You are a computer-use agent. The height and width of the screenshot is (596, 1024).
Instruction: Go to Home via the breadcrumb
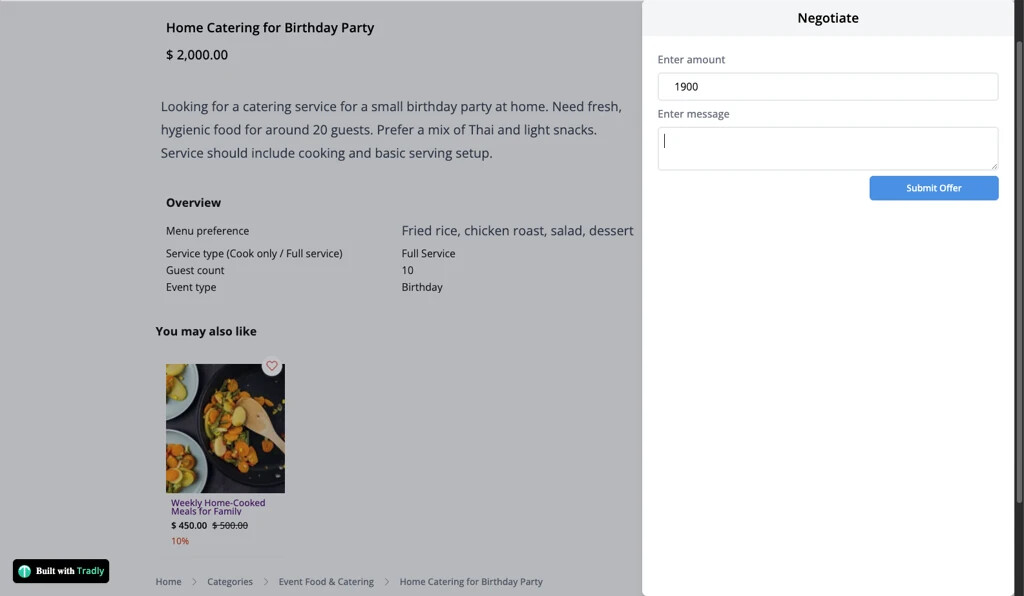click(x=168, y=582)
